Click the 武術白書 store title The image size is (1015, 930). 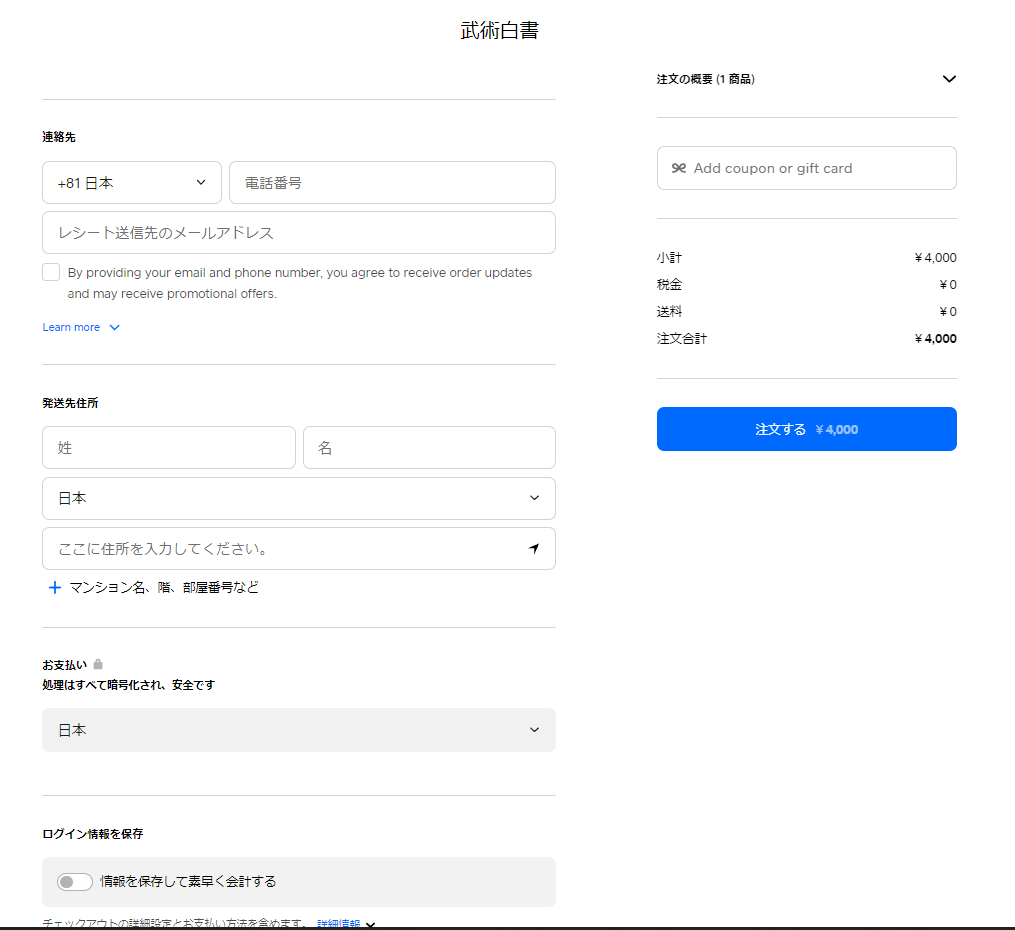499,31
